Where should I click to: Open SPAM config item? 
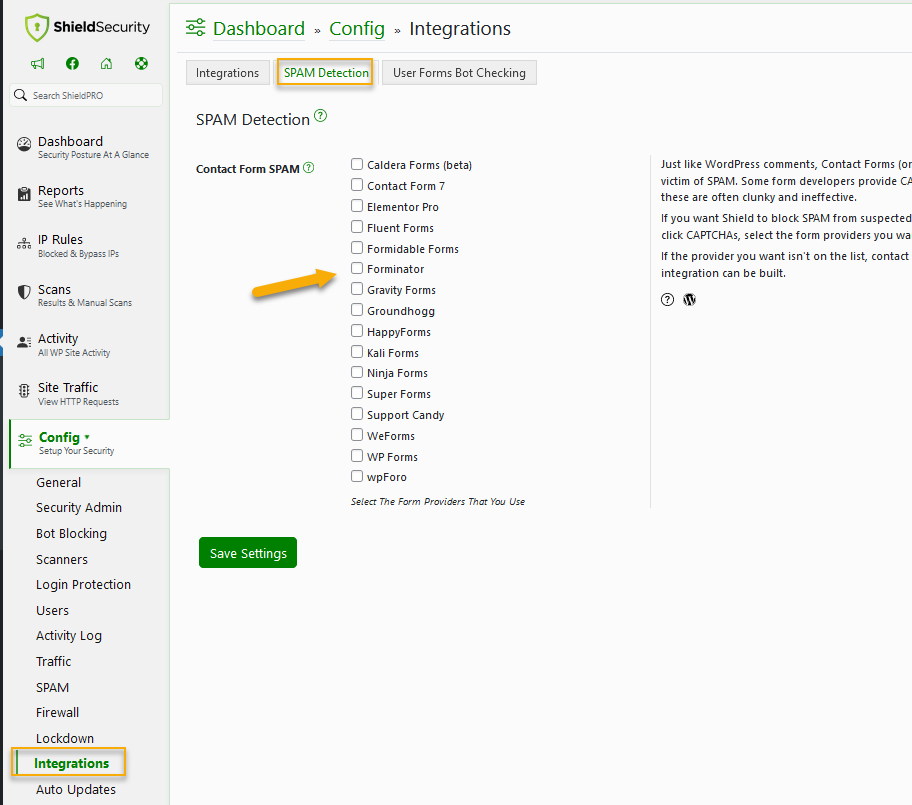[x=52, y=688]
